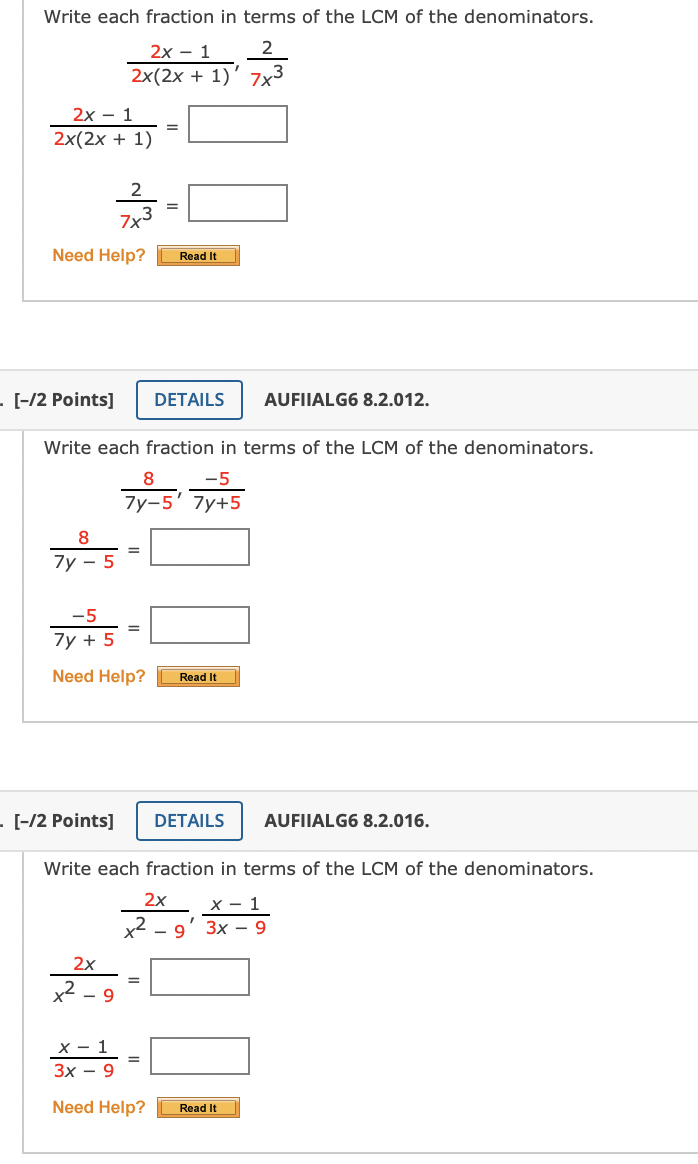Open DETAILS for exercise 8.2.012
The width and height of the screenshot is (698, 1164).
(x=189, y=399)
